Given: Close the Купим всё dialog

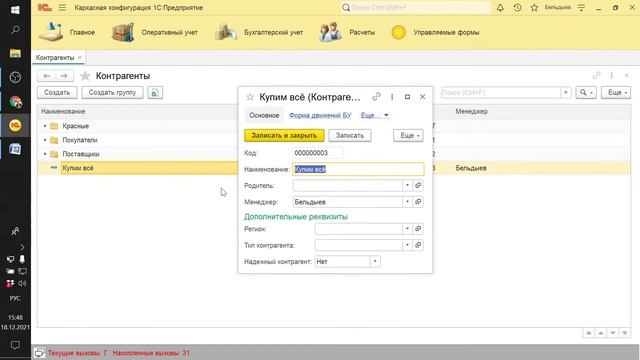Looking at the screenshot, I should (x=422, y=97).
